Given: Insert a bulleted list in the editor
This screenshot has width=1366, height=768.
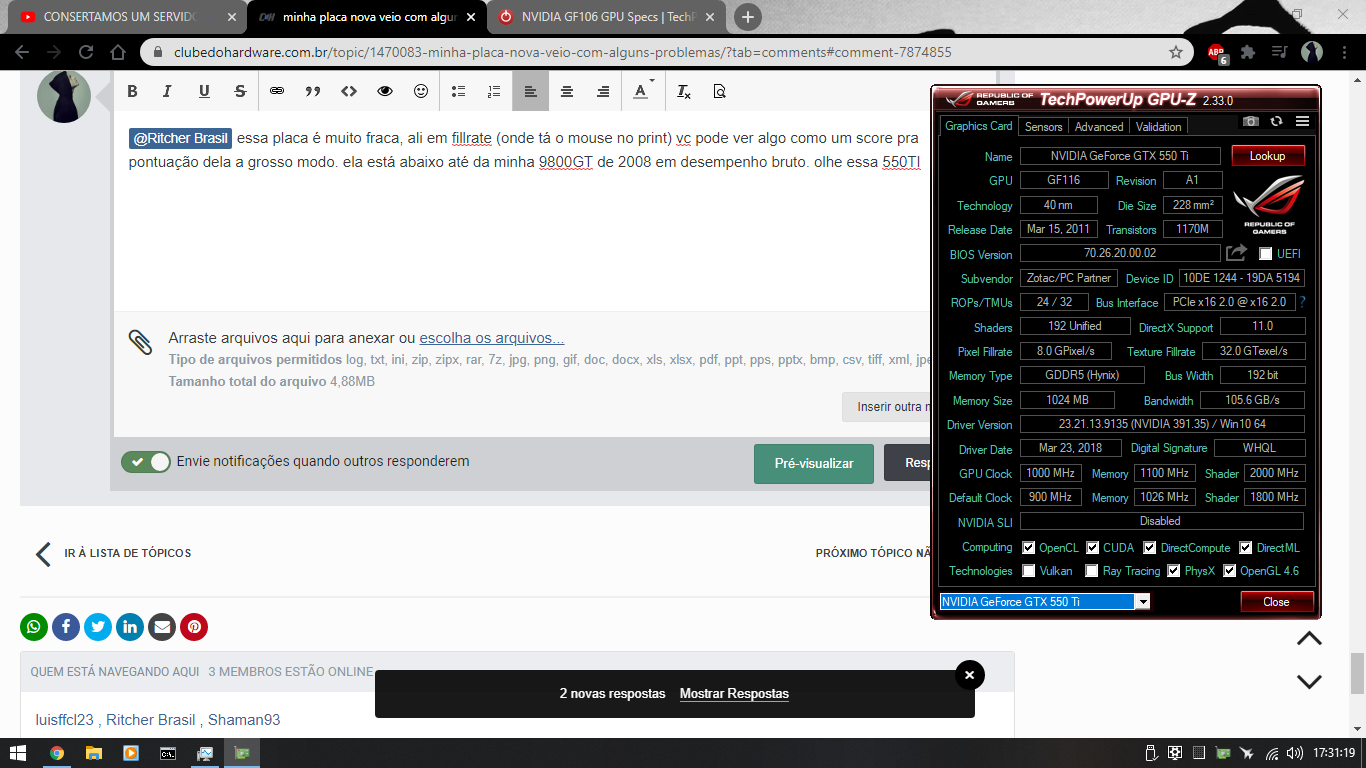Looking at the screenshot, I should coord(458,91).
